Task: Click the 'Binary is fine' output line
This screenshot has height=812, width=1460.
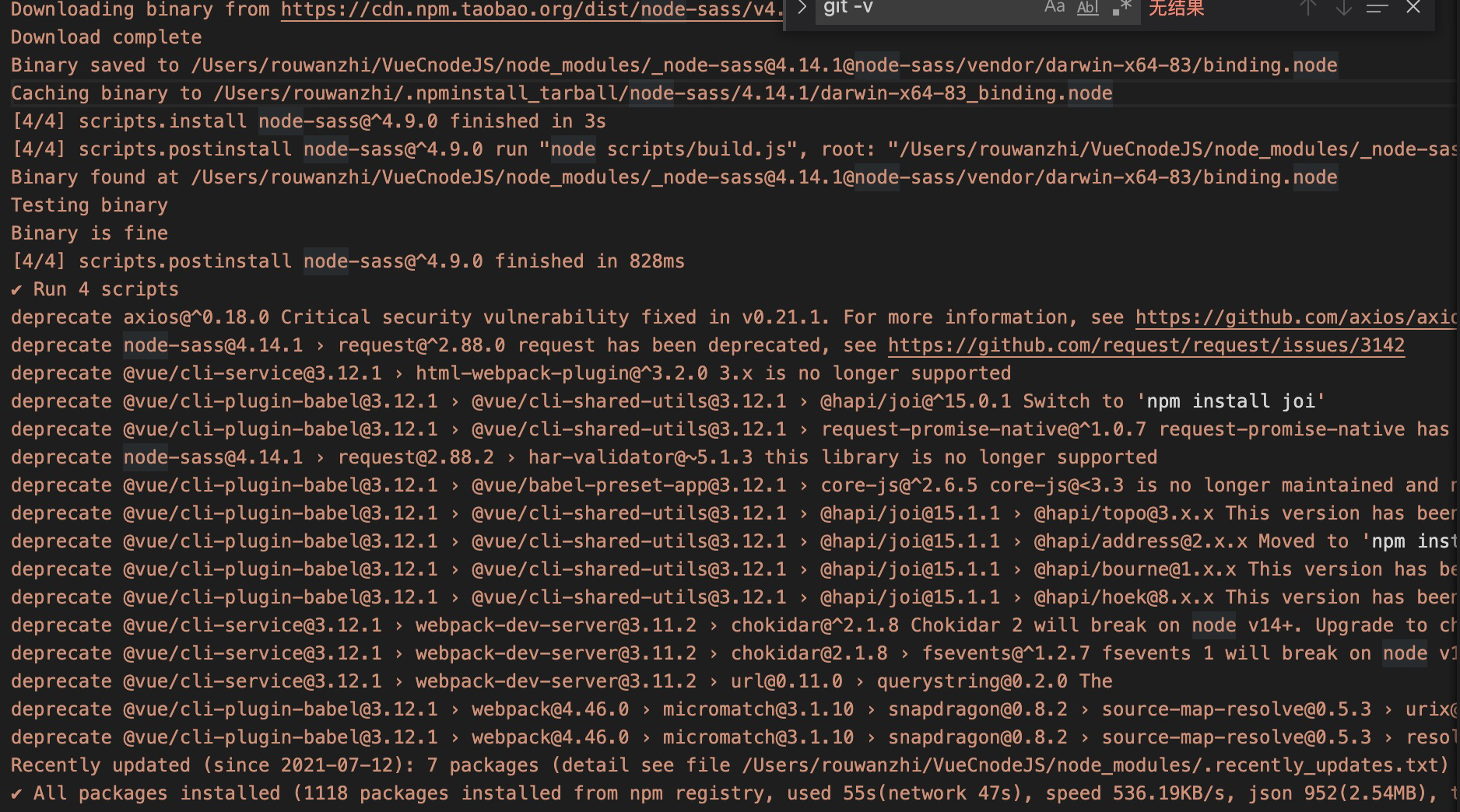Action: pos(89,233)
